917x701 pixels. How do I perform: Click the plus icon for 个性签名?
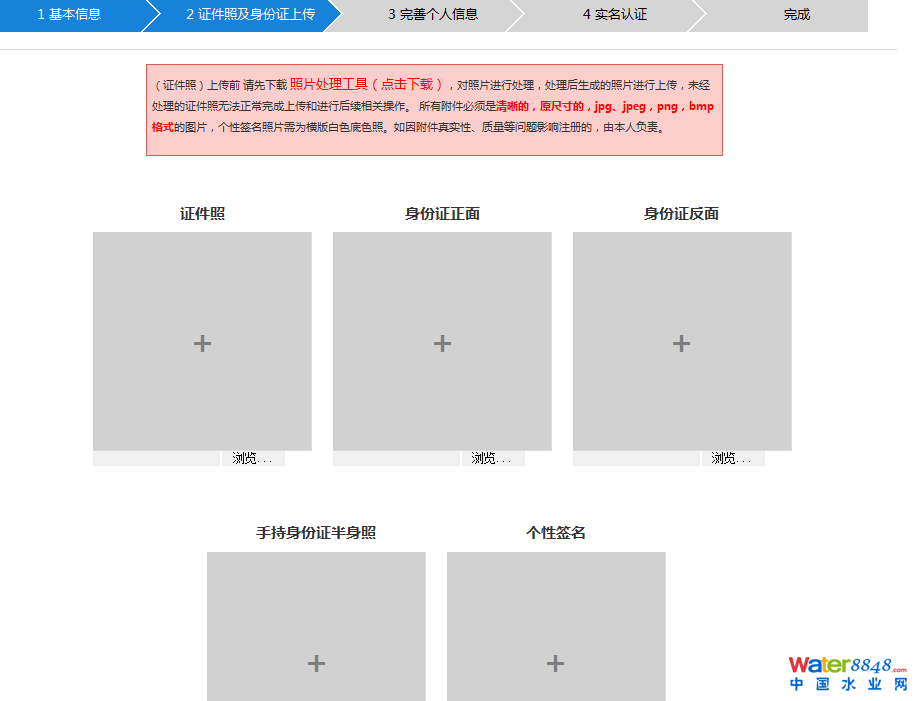coord(555,663)
